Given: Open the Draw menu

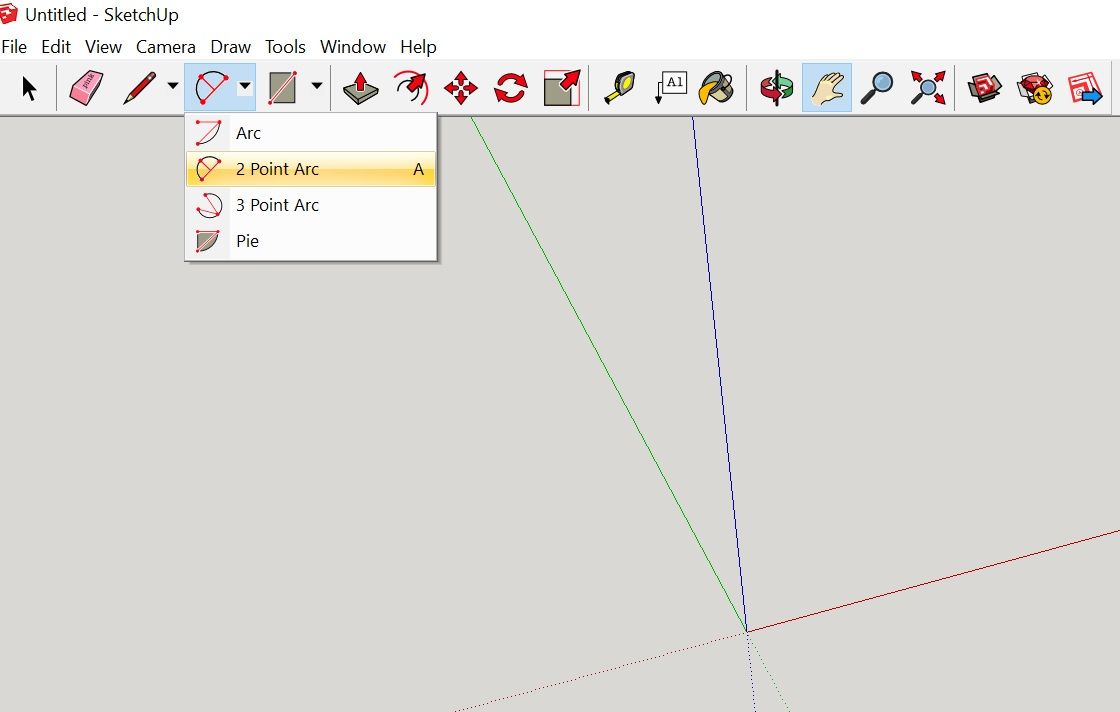Looking at the screenshot, I should (x=230, y=46).
